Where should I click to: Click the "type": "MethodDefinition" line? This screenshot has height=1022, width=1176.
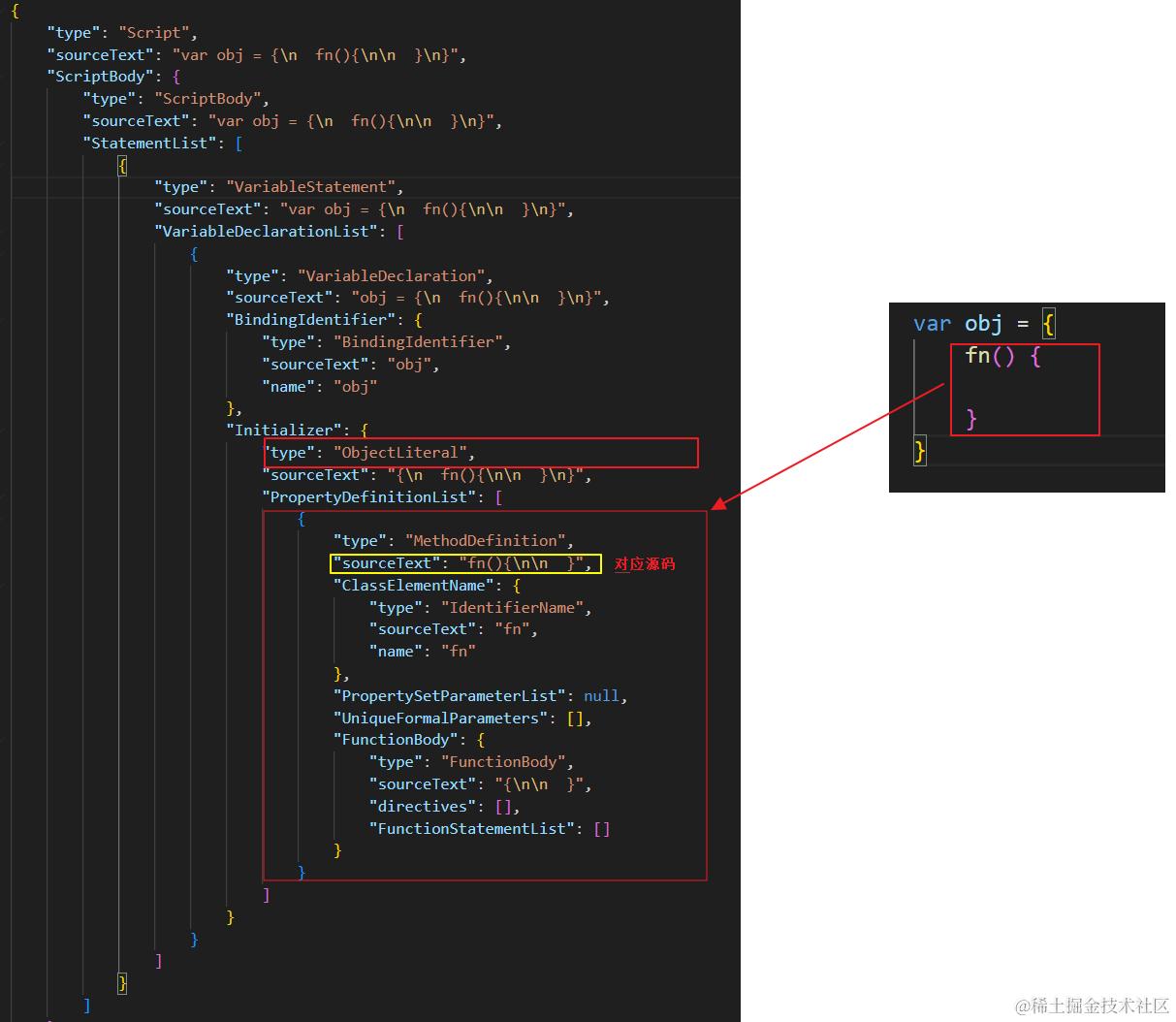point(454,541)
